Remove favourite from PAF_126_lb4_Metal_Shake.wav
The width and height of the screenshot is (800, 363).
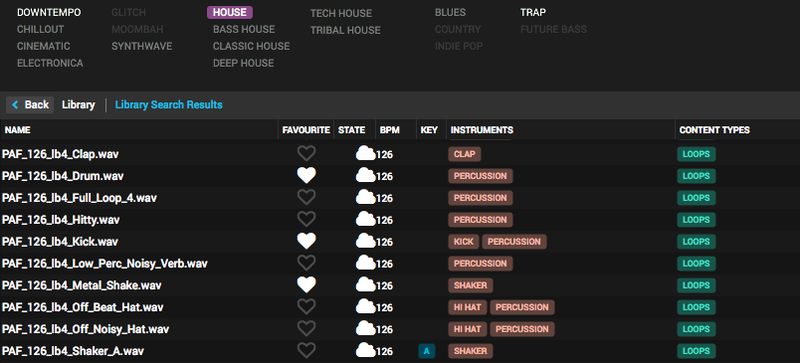(x=306, y=285)
